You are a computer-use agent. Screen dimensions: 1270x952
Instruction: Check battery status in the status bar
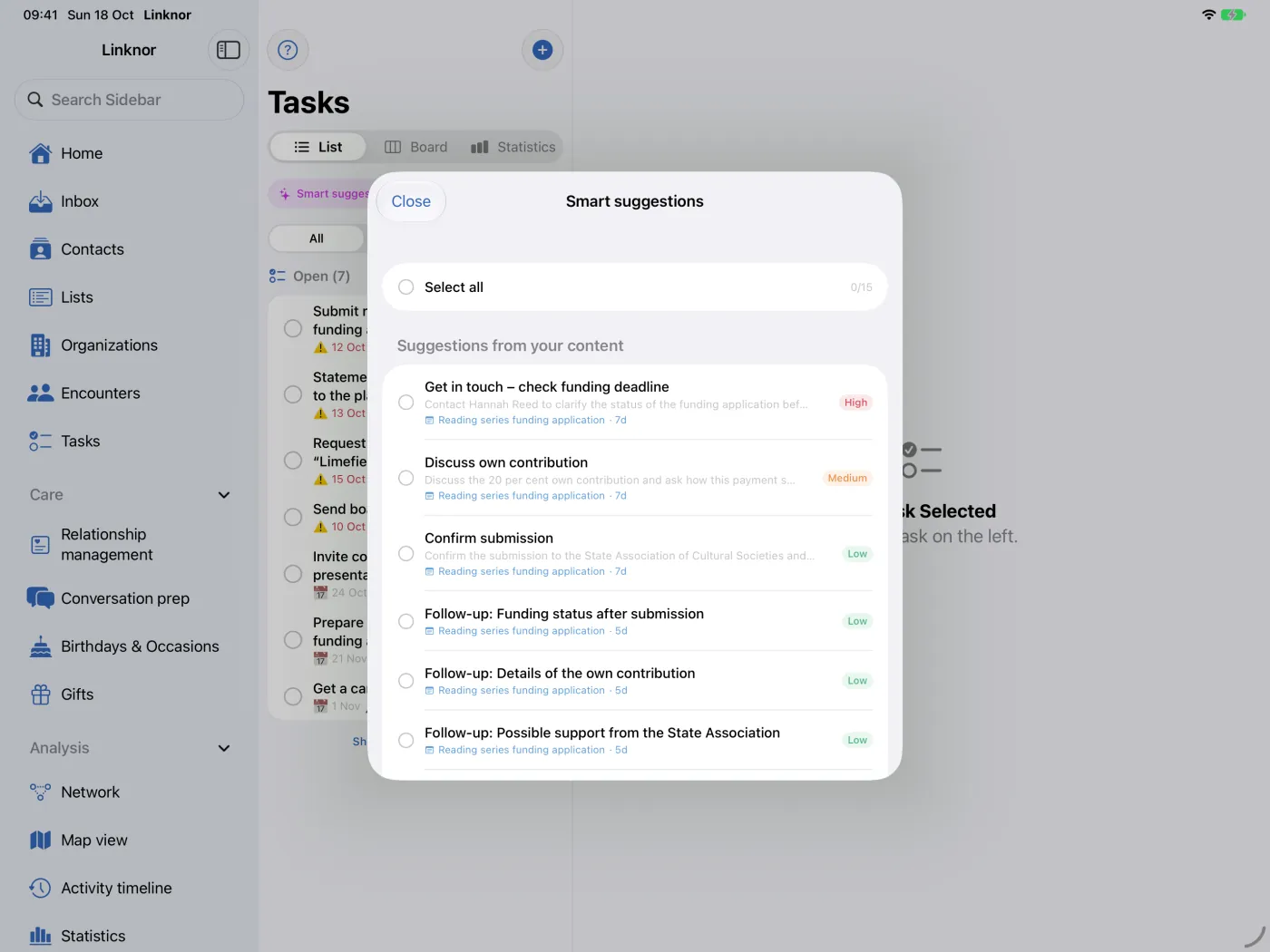[x=1233, y=15]
